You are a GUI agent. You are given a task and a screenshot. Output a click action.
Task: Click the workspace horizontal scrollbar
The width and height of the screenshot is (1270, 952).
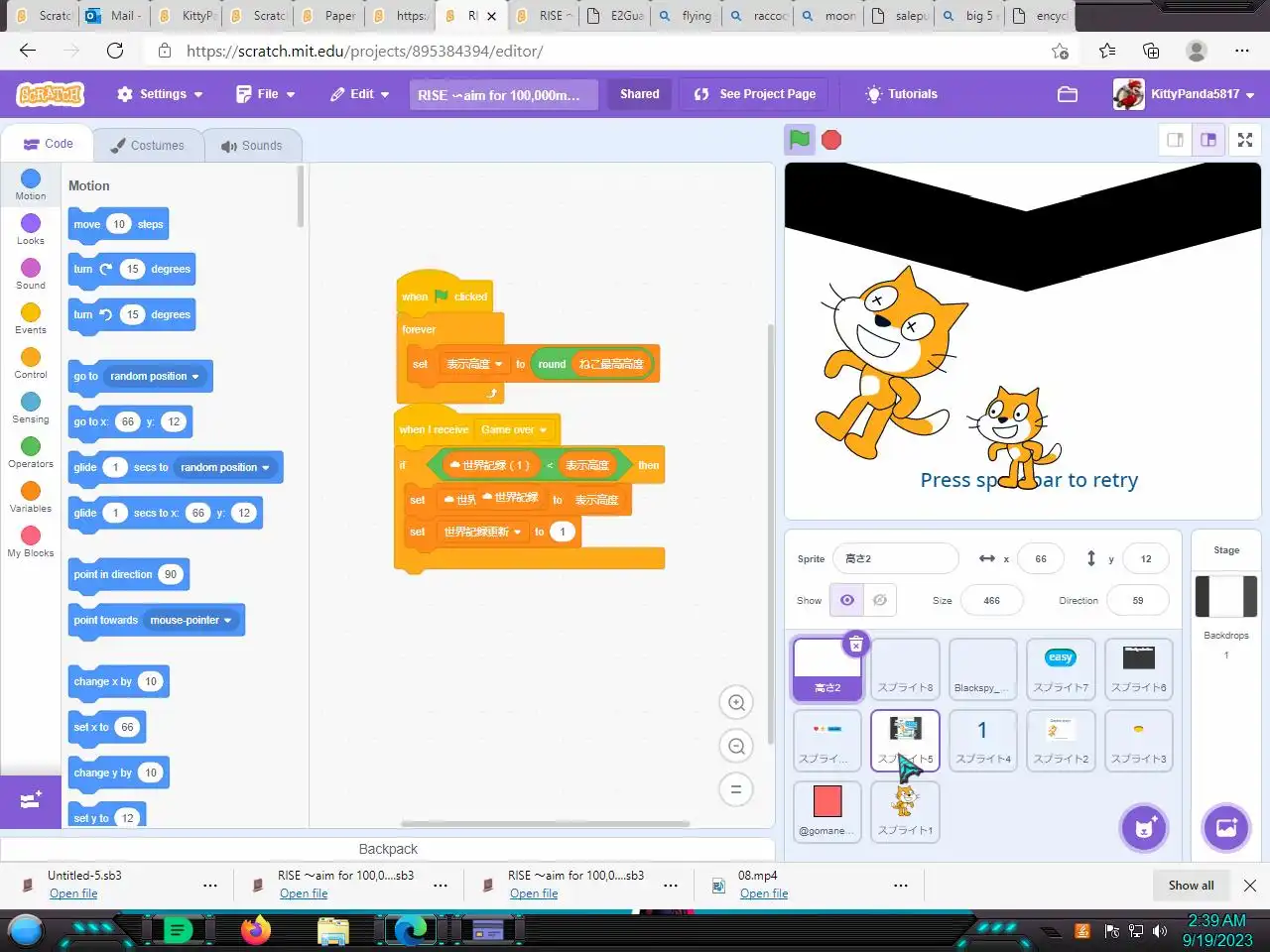point(545,823)
